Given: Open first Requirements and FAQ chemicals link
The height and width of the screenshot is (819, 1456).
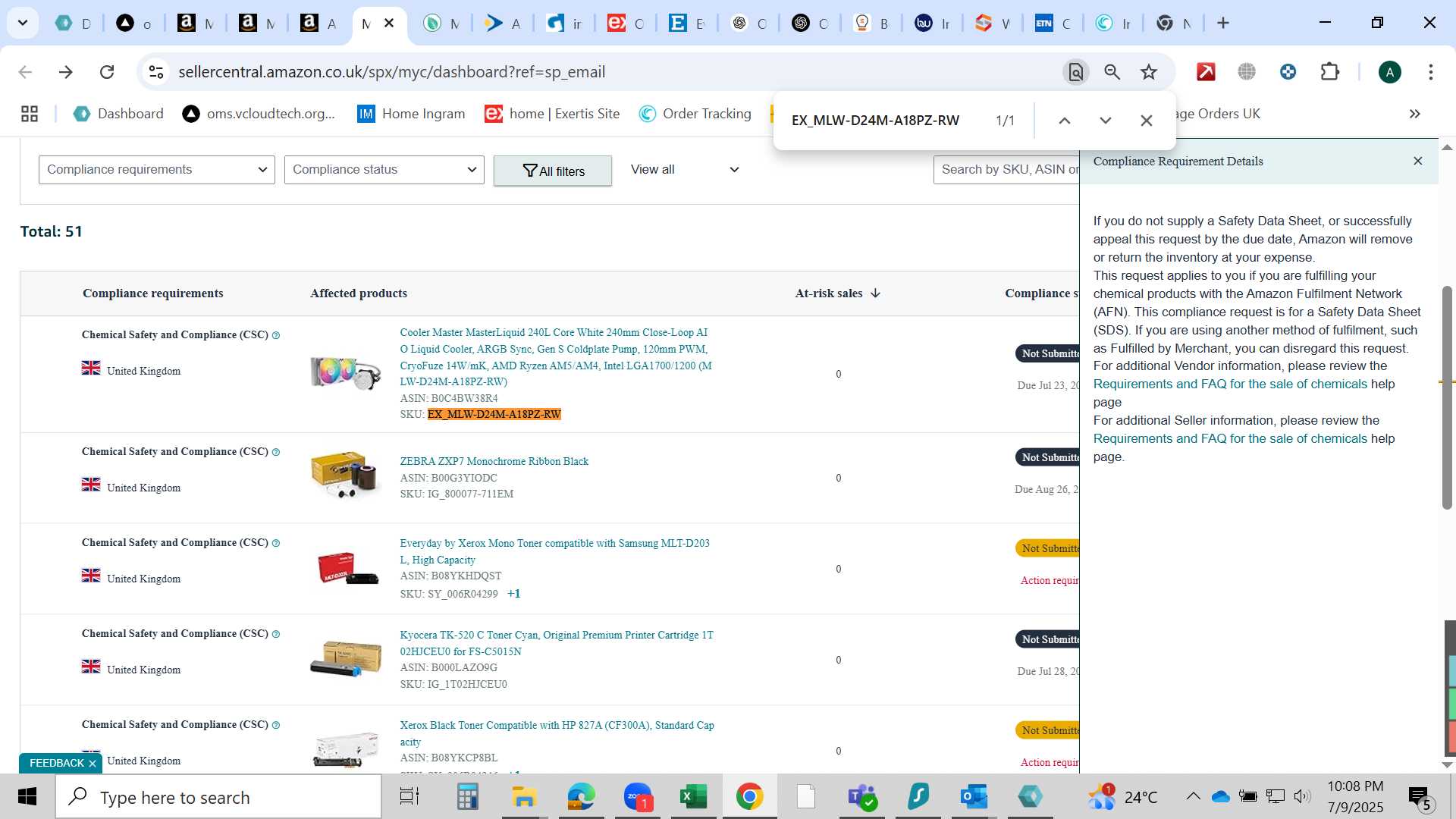Looking at the screenshot, I should click(x=1230, y=384).
